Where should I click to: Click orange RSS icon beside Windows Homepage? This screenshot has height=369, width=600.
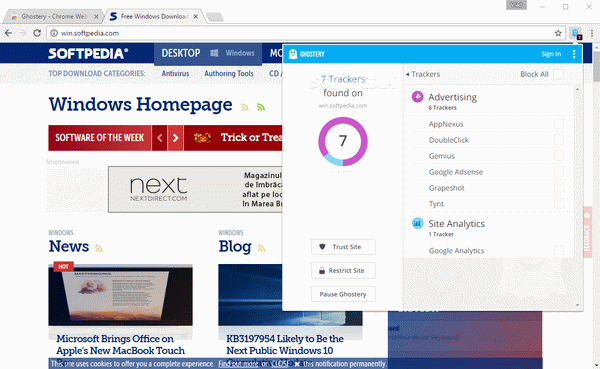245,108
